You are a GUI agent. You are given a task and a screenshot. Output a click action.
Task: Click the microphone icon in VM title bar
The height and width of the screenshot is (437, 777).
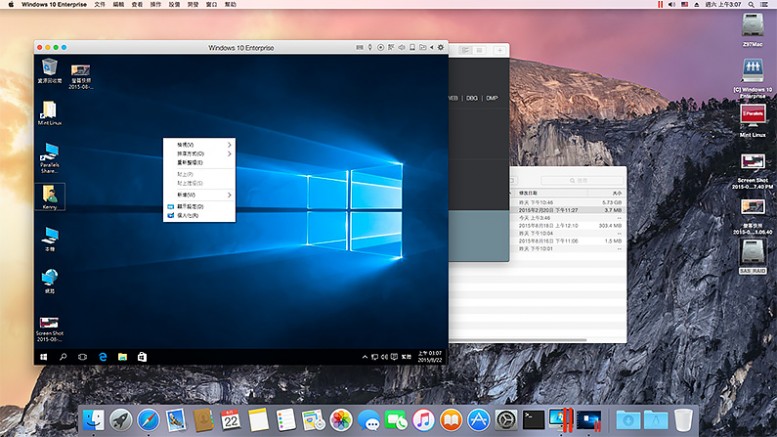[370, 48]
